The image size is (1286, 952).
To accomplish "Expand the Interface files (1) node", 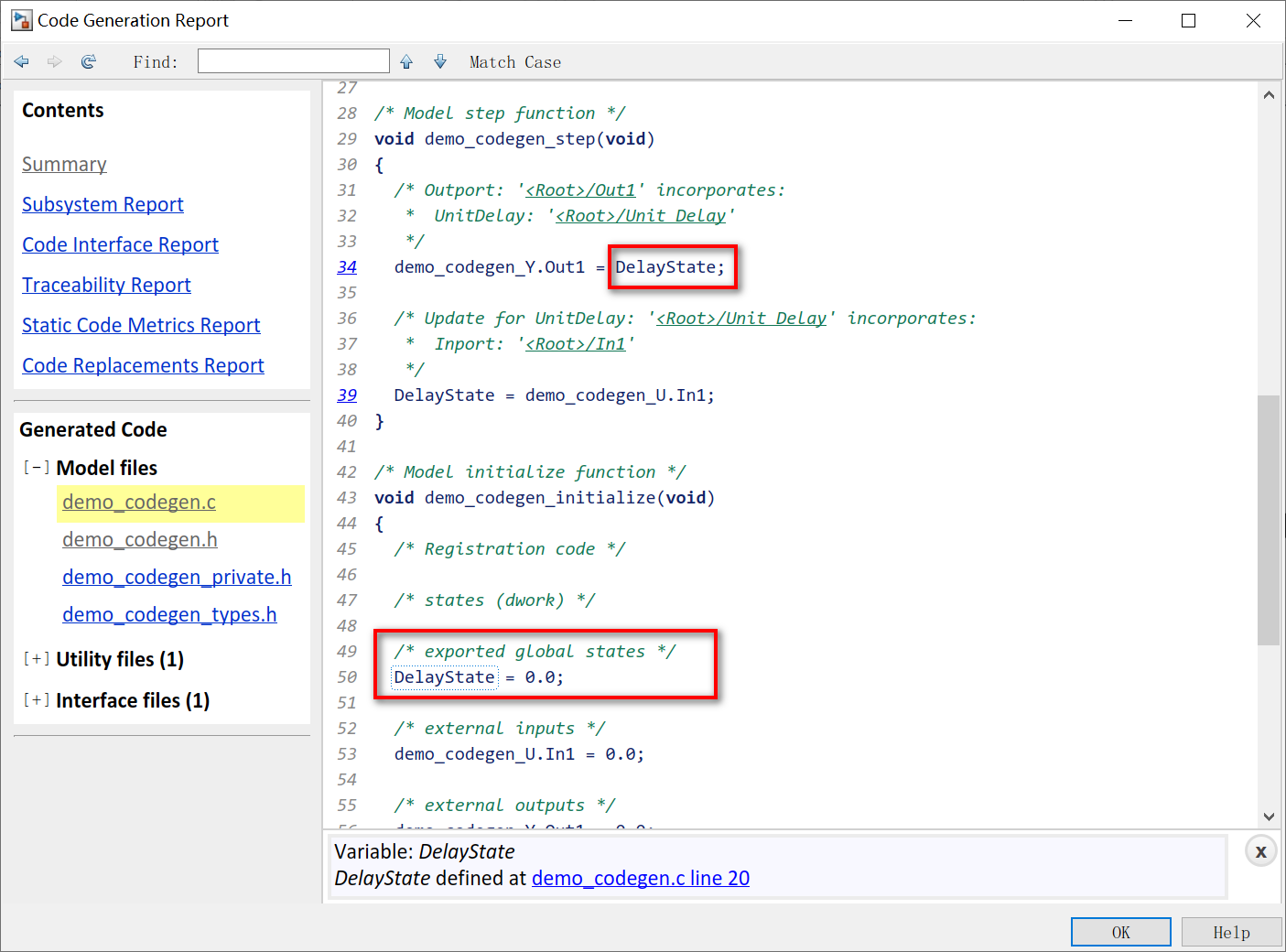I will (36, 699).
